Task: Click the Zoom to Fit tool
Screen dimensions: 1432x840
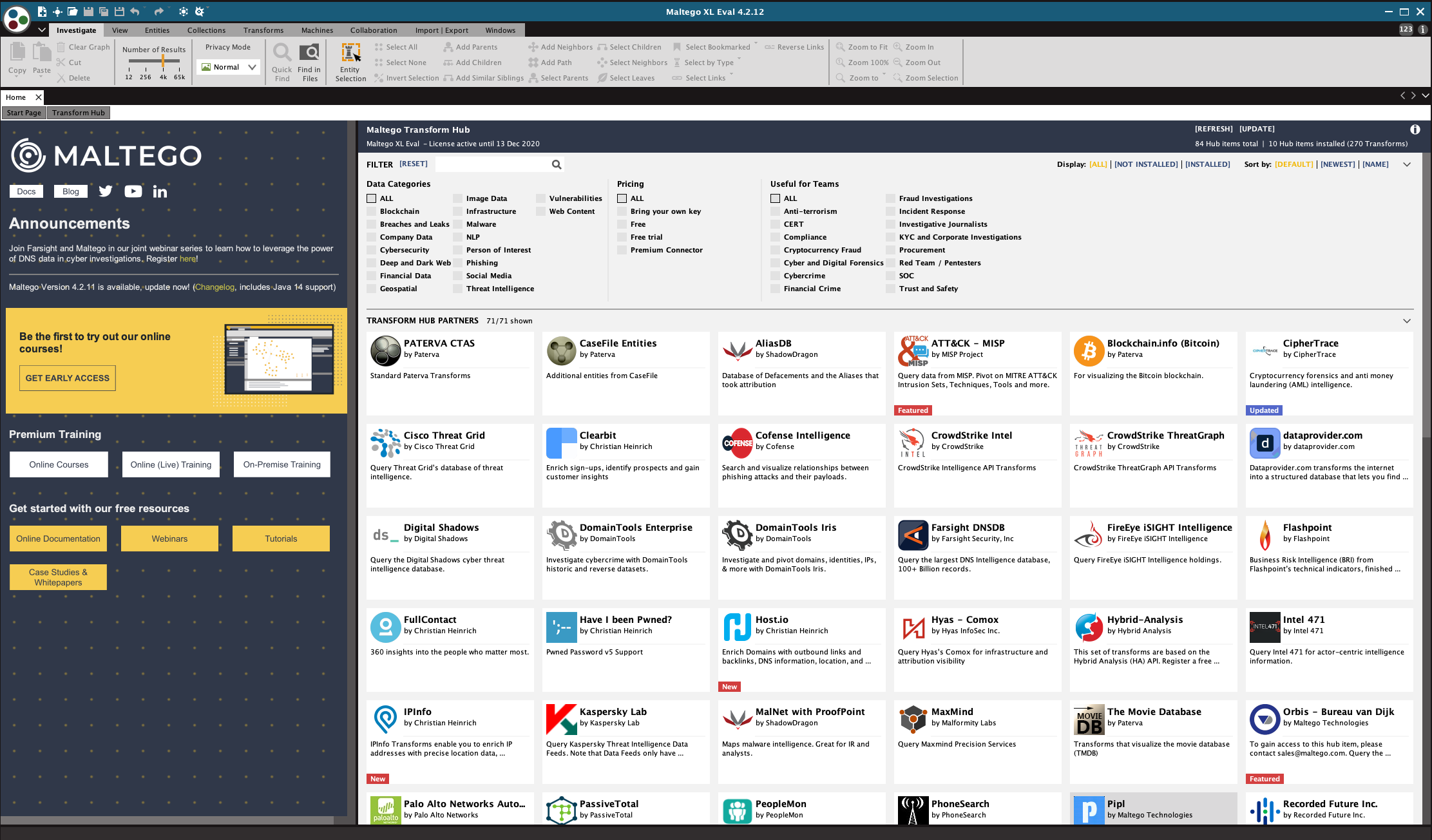Action: point(862,47)
